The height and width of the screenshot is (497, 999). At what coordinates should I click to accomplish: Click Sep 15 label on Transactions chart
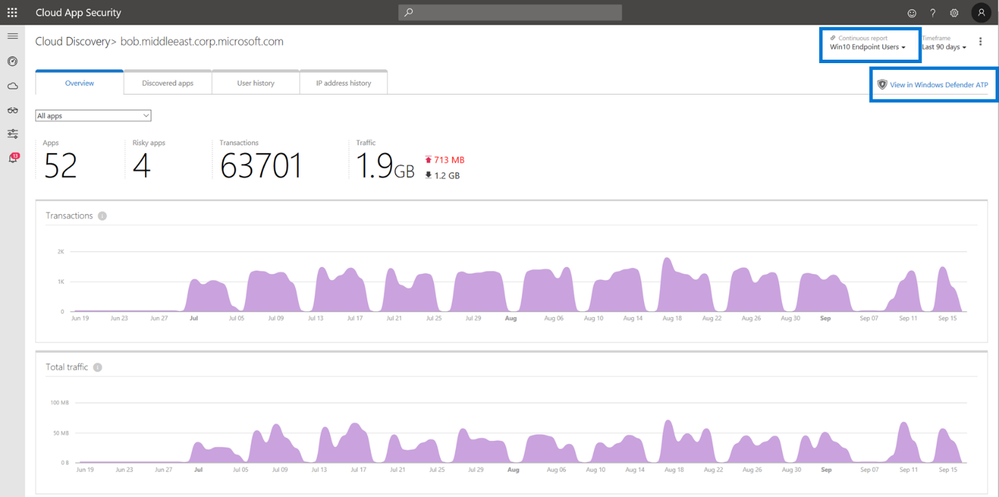[949, 317]
